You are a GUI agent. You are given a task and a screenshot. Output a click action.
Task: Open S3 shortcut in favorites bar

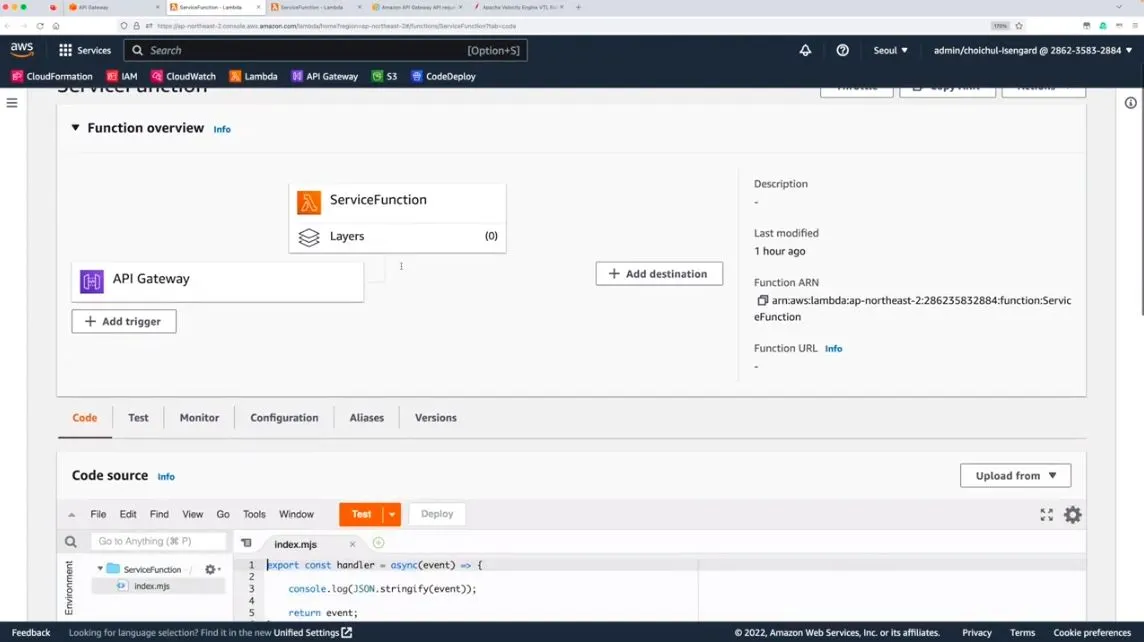coord(384,76)
